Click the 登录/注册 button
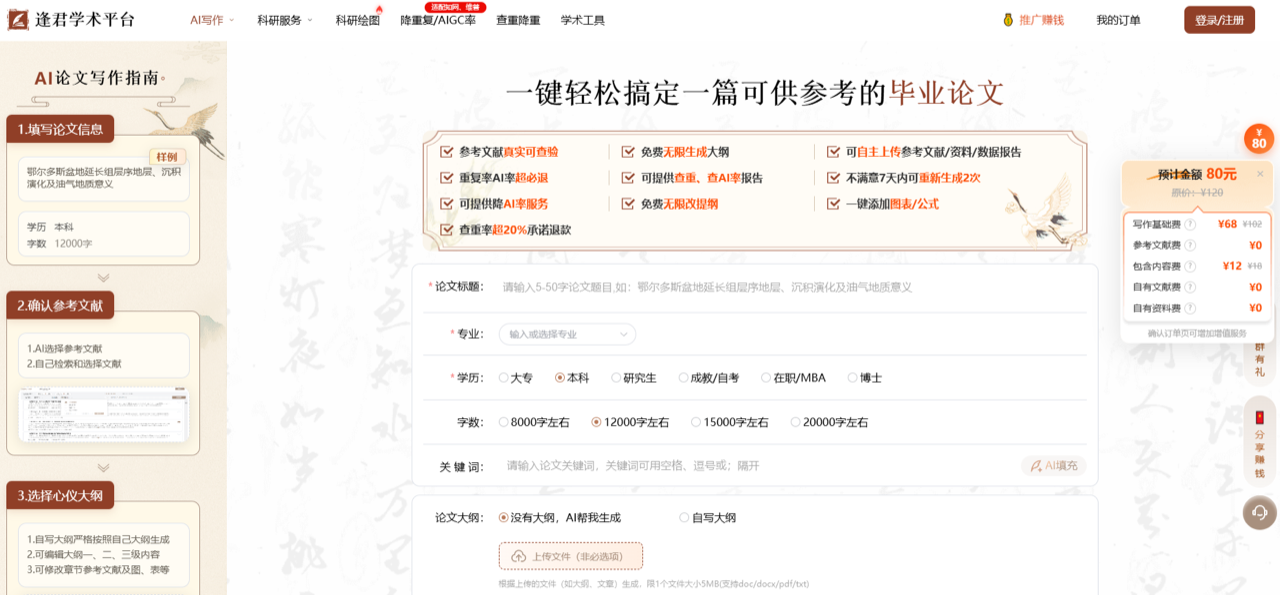Image resolution: width=1280 pixels, height=595 pixels. pos(1219,20)
